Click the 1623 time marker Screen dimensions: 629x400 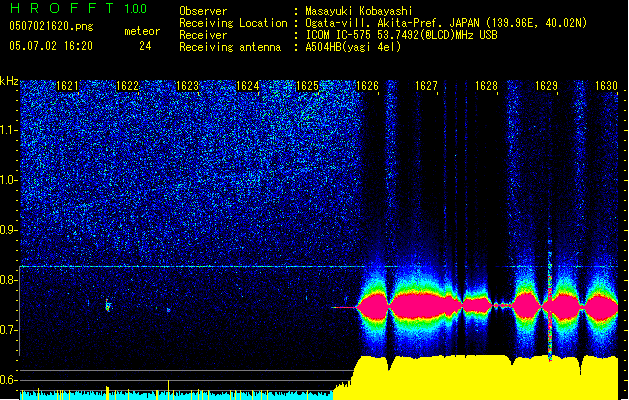tap(187, 86)
